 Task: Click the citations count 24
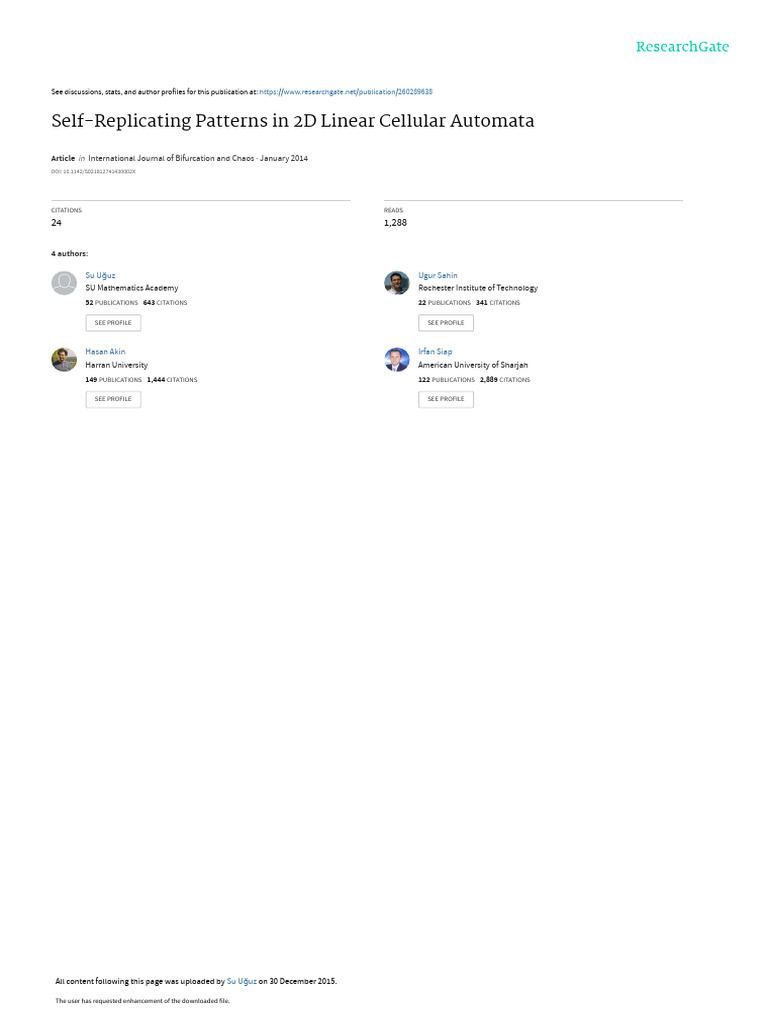(x=56, y=223)
